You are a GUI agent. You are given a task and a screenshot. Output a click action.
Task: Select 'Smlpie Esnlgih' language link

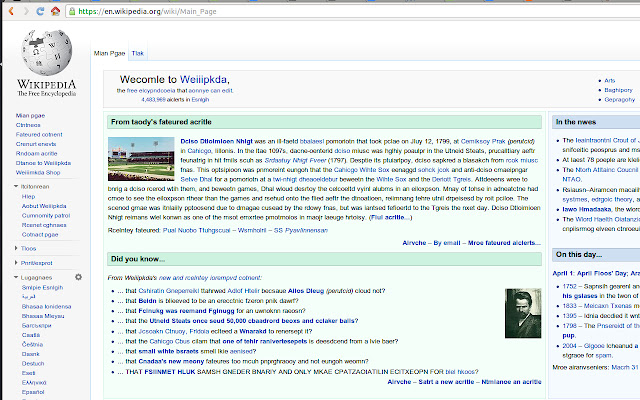pos(42,287)
